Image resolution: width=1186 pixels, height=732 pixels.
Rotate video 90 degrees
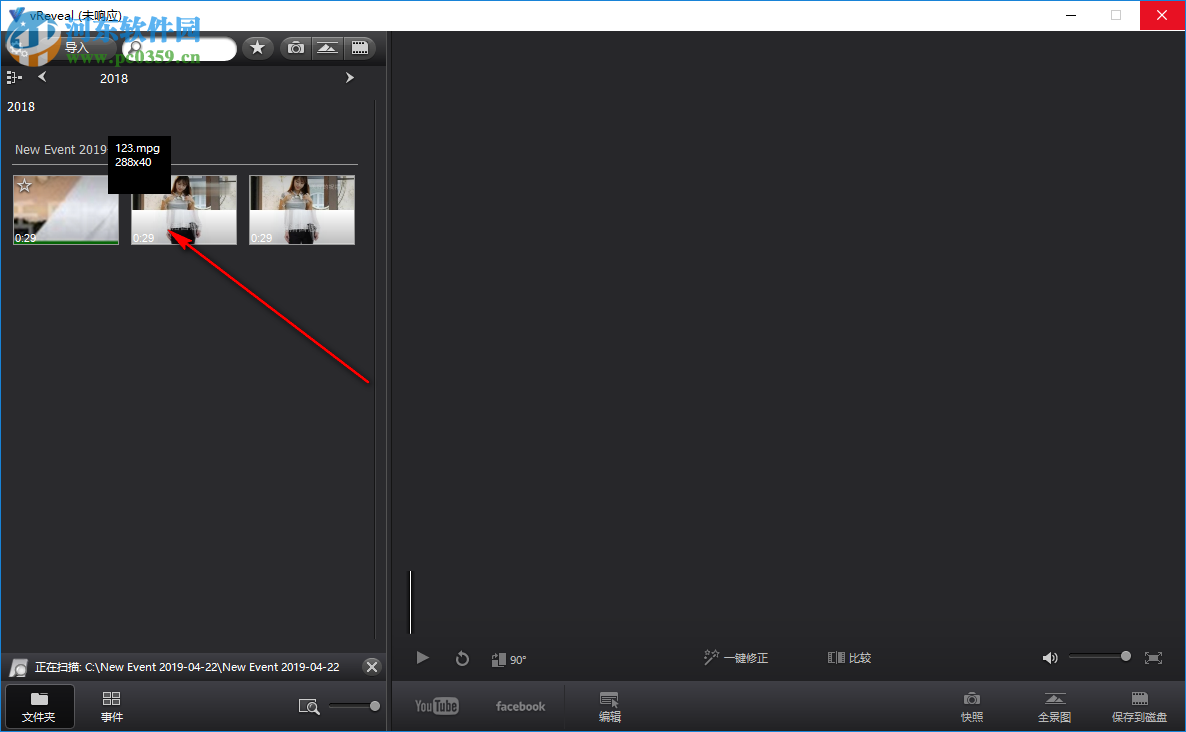pyautogui.click(x=508, y=659)
